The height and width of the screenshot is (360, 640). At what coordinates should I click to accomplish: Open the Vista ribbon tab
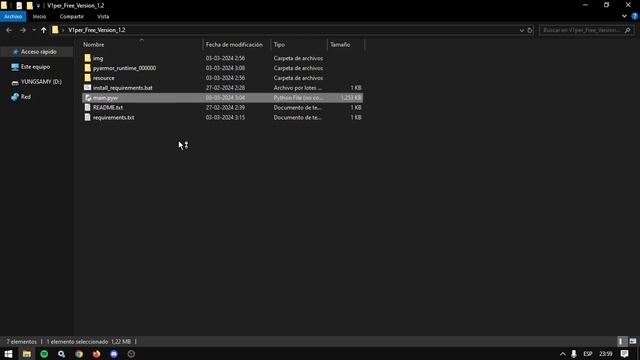coord(103,16)
